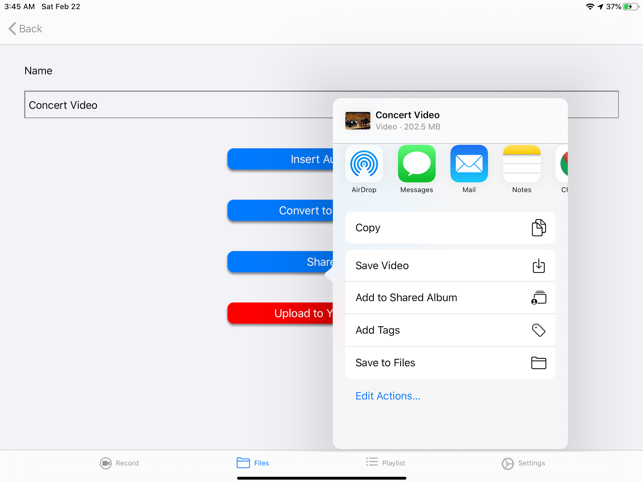Tap the battery status icon
643x482 pixels.
pyautogui.click(x=631, y=7)
